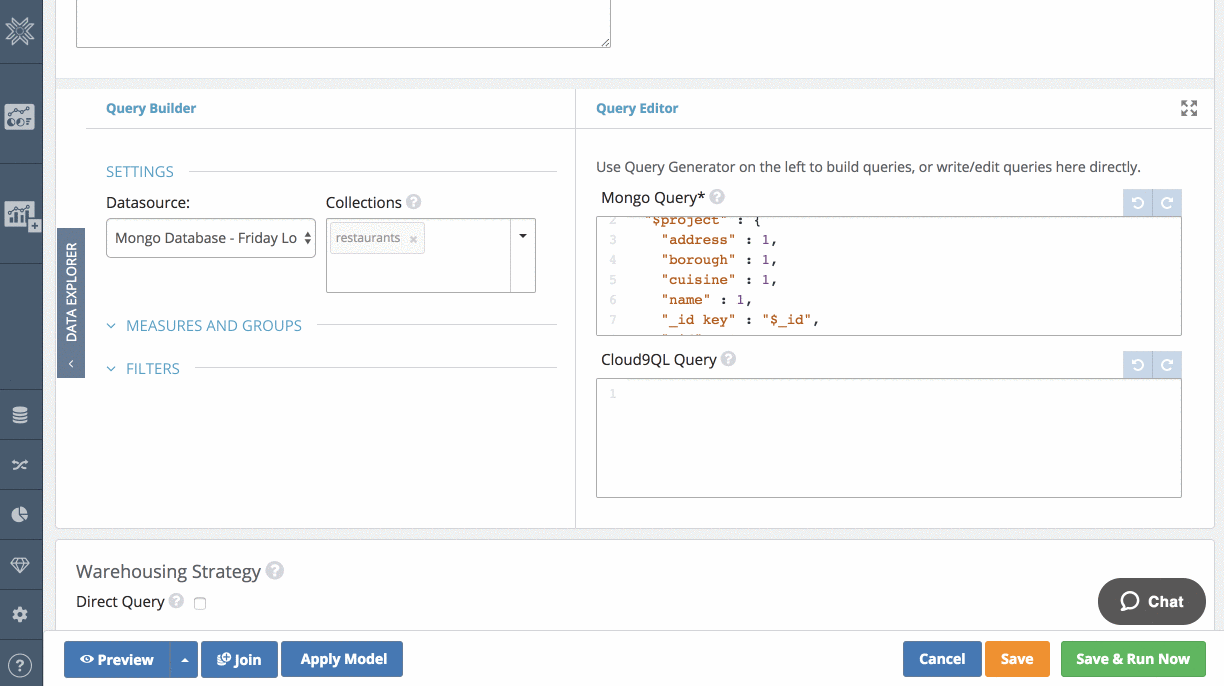
Task: Click the Apply Model button
Action: pos(342,660)
